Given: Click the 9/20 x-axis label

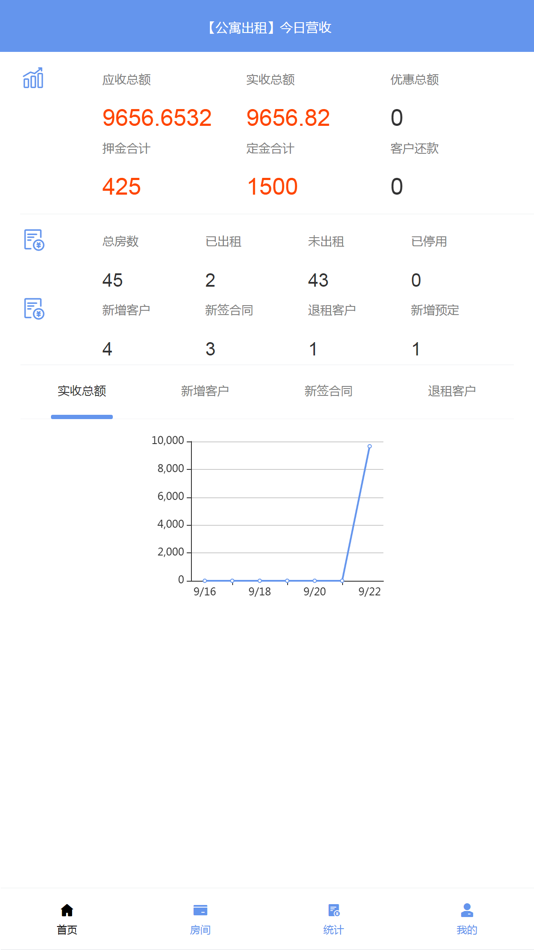Looking at the screenshot, I should click(x=315, y=592).
